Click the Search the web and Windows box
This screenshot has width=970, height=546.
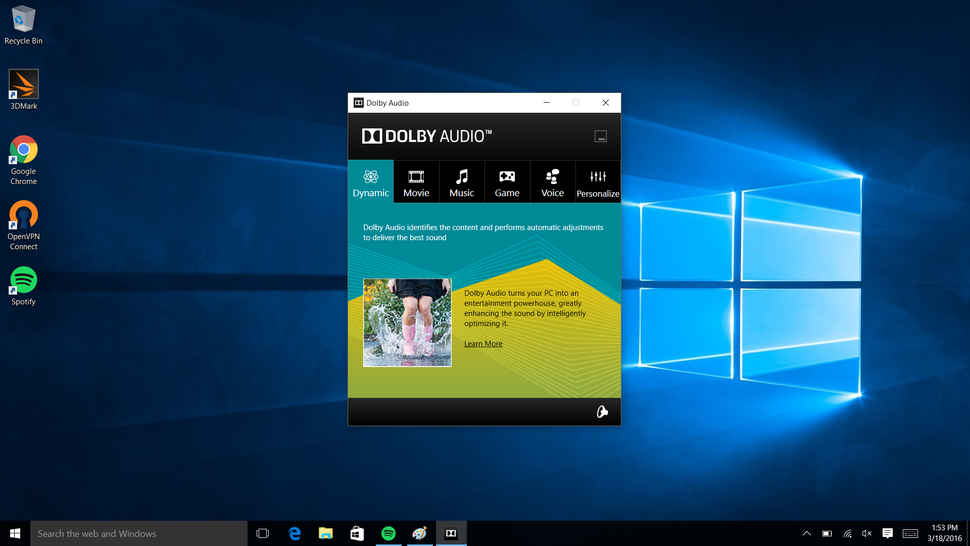[139, 533]
